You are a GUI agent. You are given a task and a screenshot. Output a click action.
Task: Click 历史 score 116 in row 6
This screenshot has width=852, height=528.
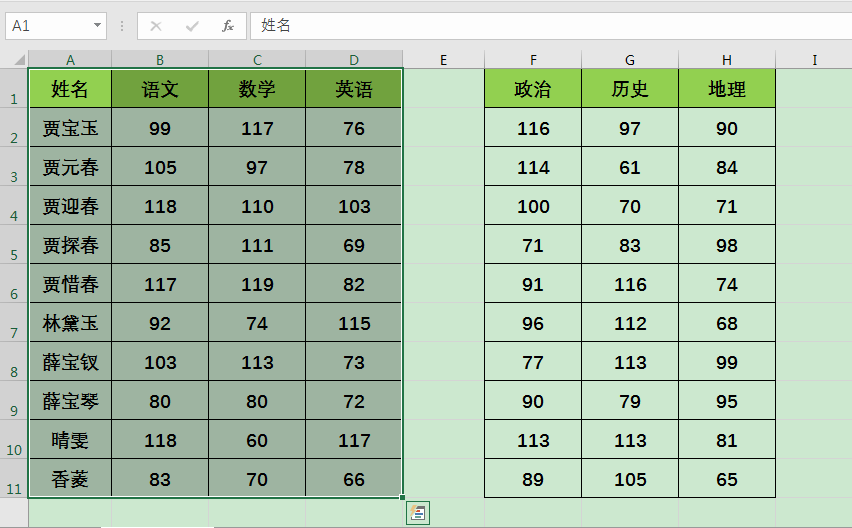[630, 284]
